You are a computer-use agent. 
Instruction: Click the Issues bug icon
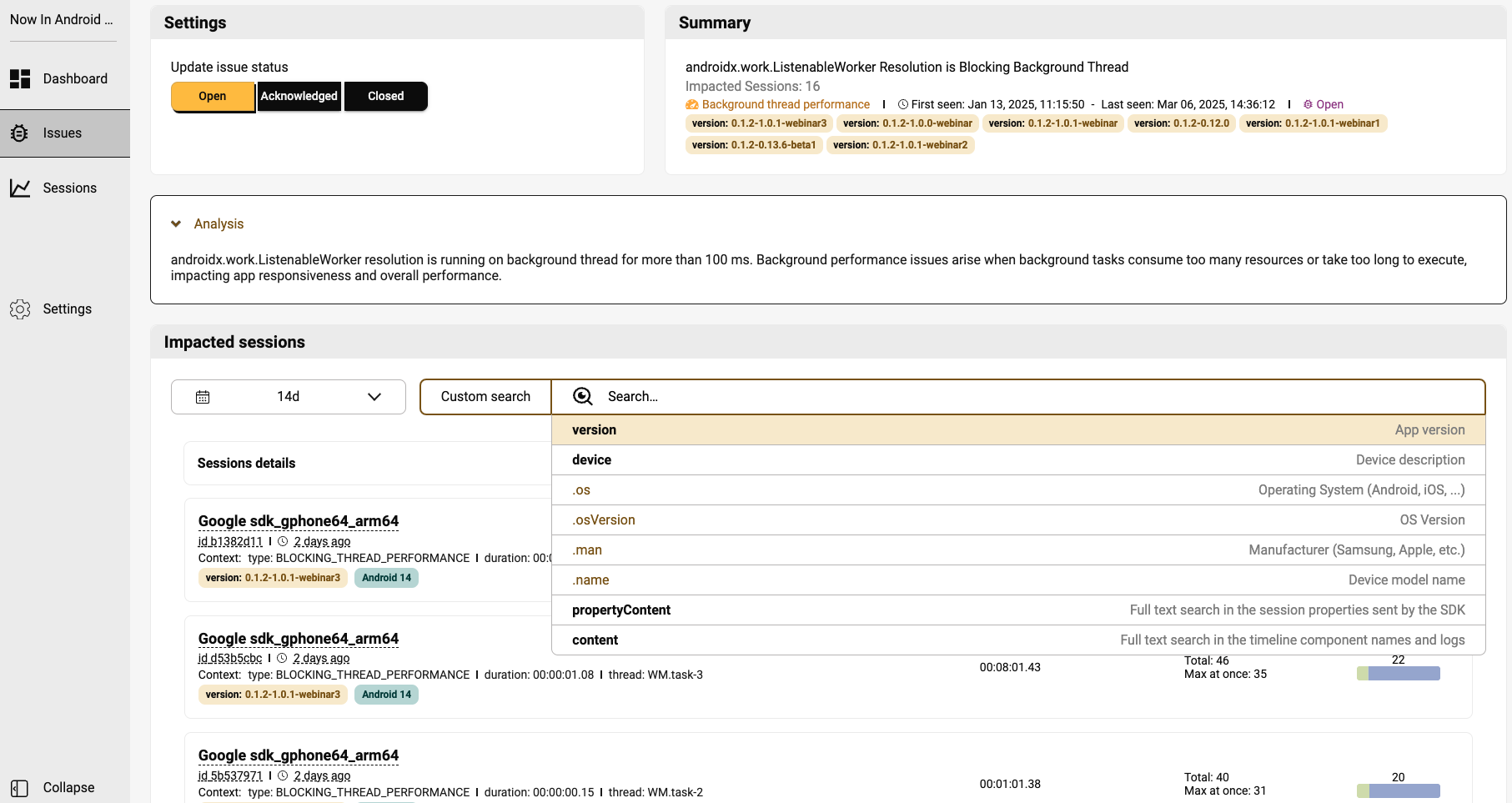(x=20, y=133)
